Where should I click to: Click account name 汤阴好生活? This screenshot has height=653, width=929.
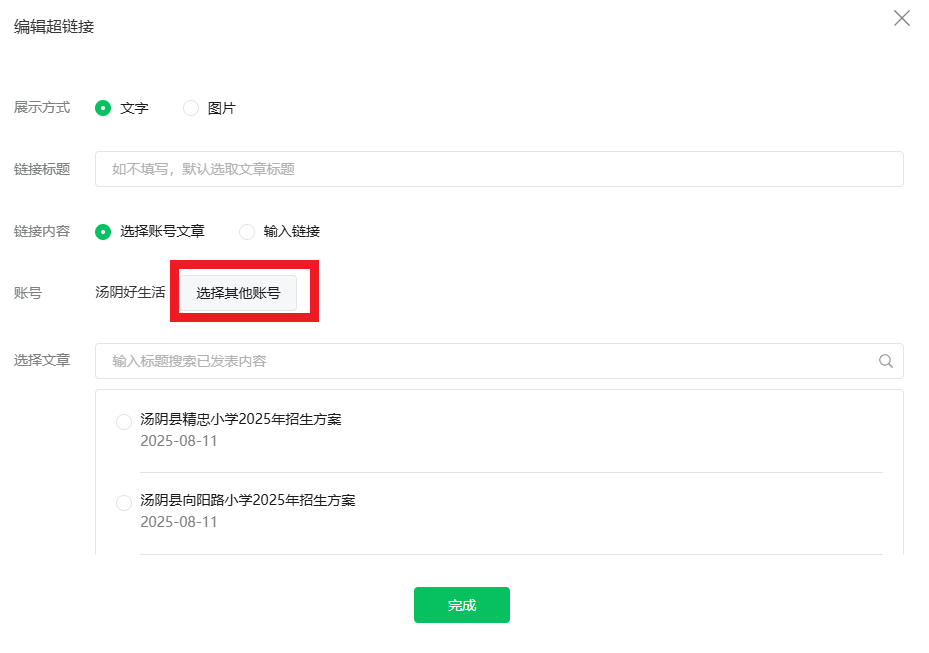coord(130,292)
